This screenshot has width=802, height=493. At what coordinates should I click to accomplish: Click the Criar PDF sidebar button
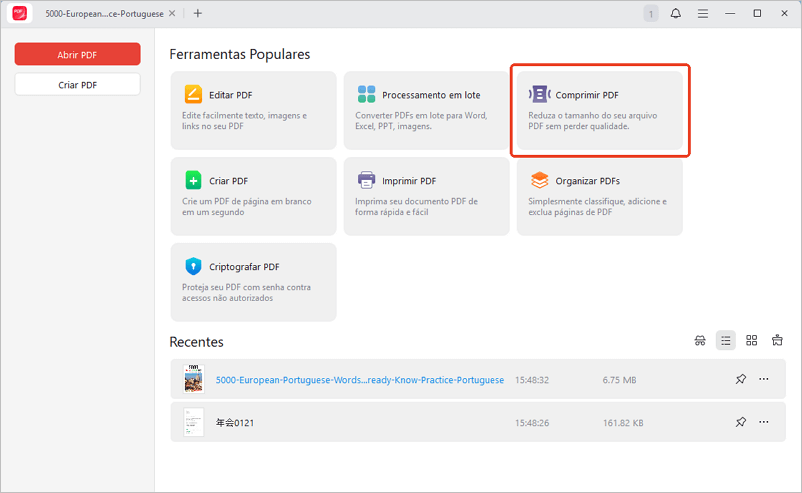[x=77, y=84]
